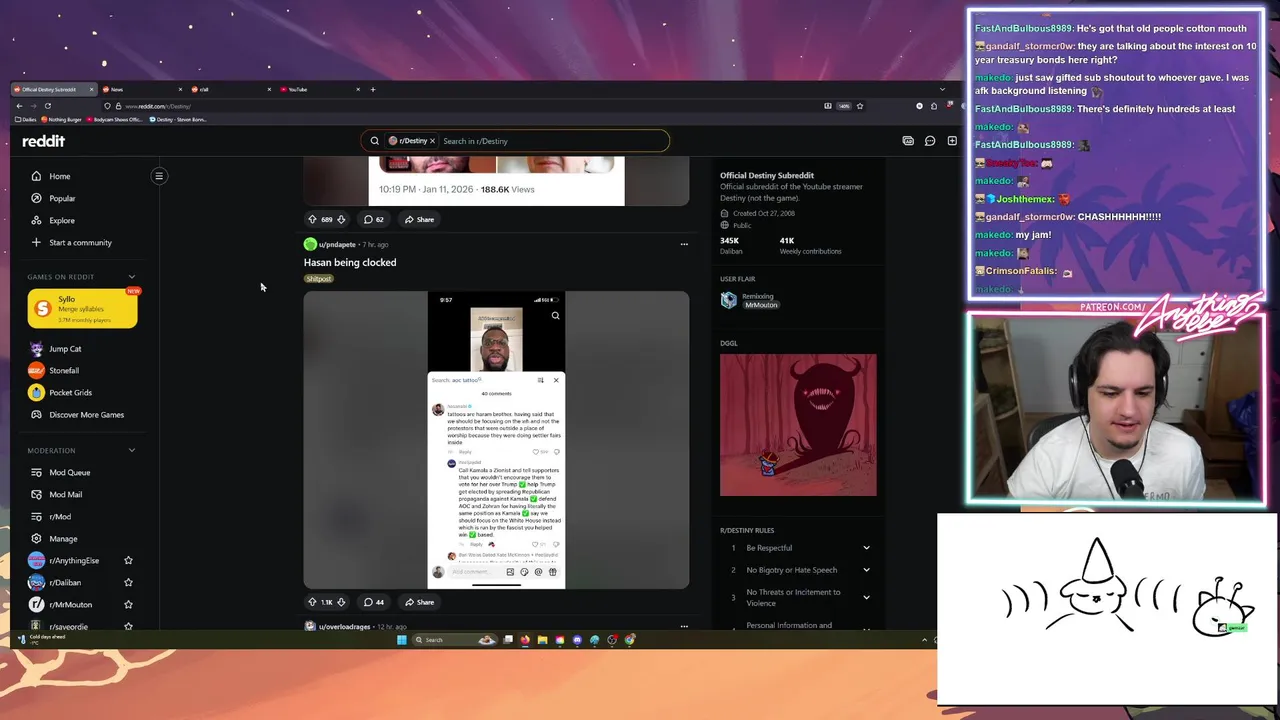The width and height of the screenshot is (1280, 720).
Task: Share the Hasan being clocked post
Action: coord(419,602)
